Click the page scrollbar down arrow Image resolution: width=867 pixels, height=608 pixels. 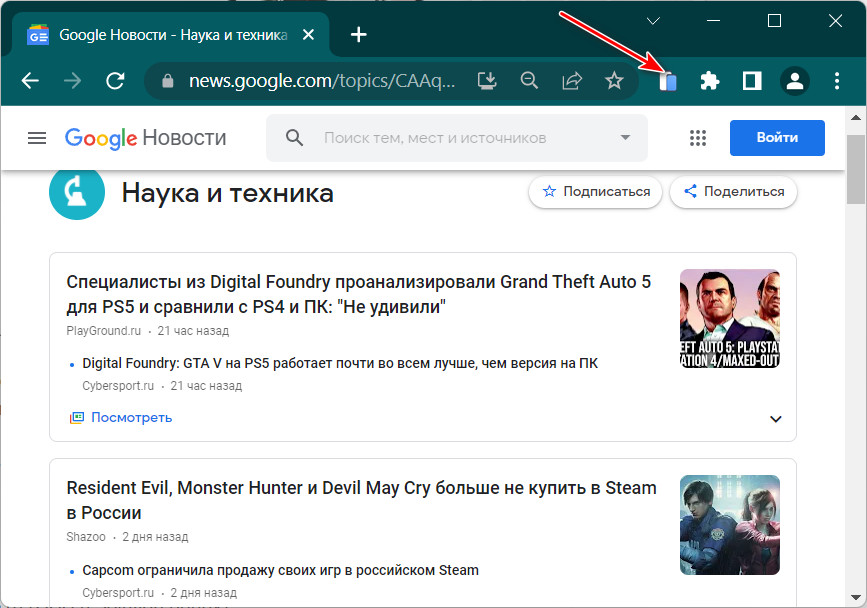coord(856,597)
